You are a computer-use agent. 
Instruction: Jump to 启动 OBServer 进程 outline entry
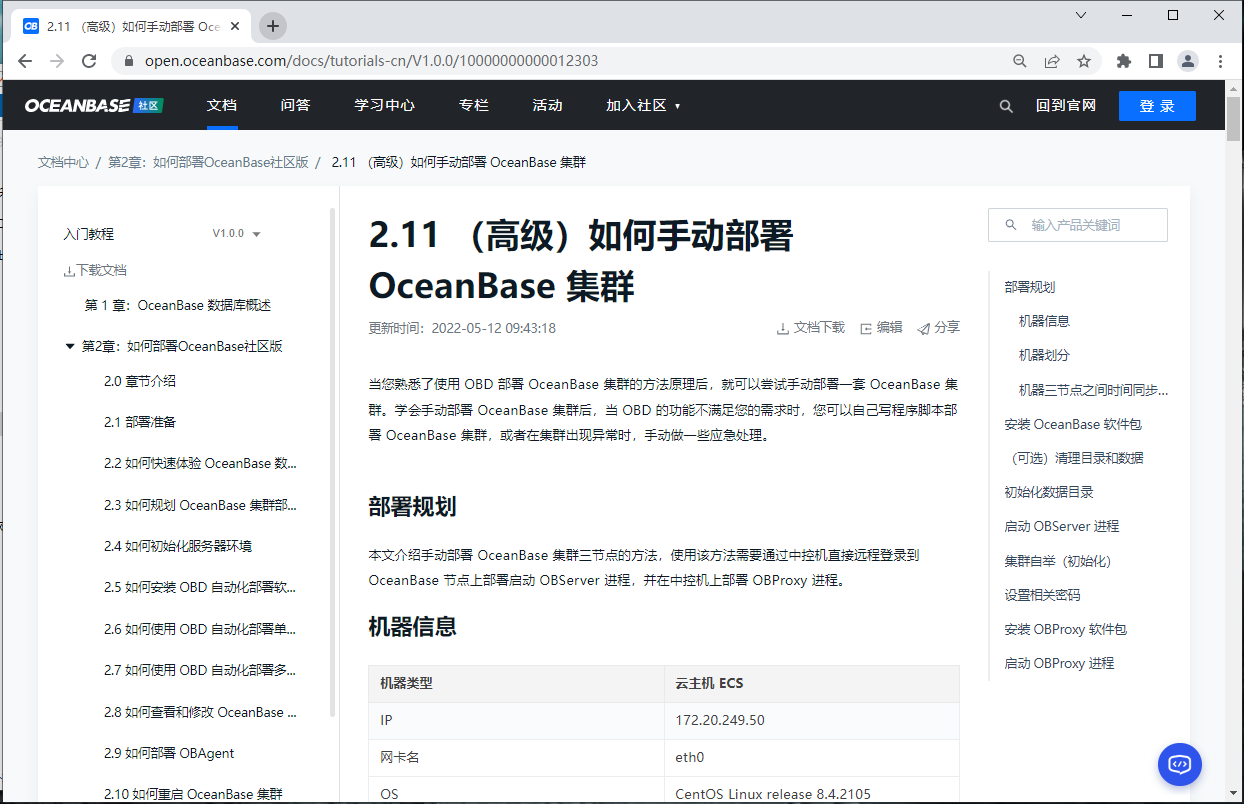(1062, 526)
